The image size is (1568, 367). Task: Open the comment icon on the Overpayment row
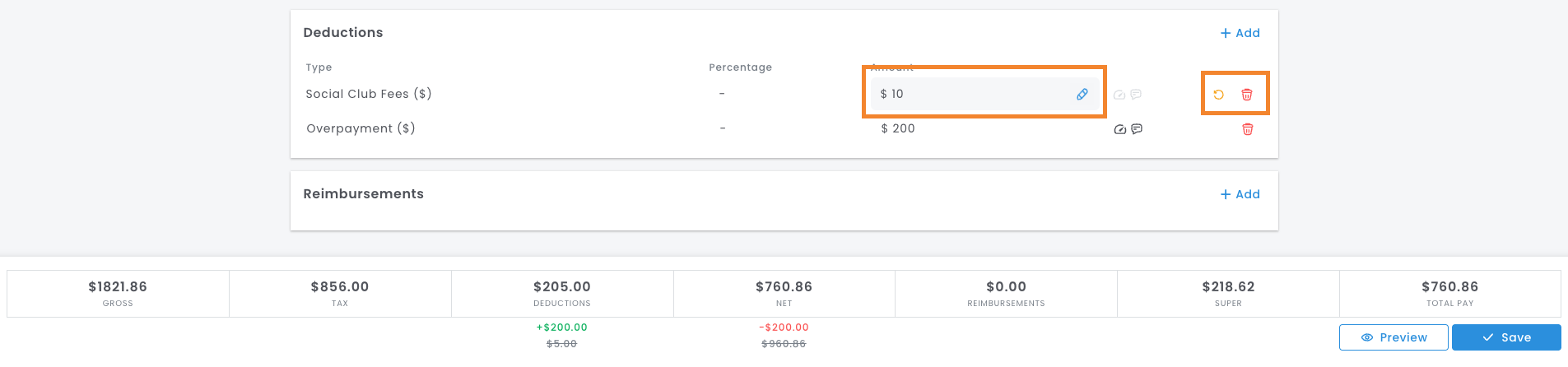pos(1137,129)
